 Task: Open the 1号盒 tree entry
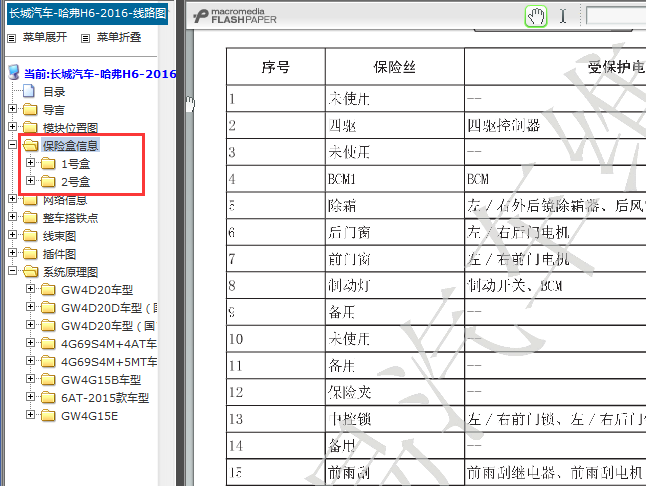click(x=75, y=164)
